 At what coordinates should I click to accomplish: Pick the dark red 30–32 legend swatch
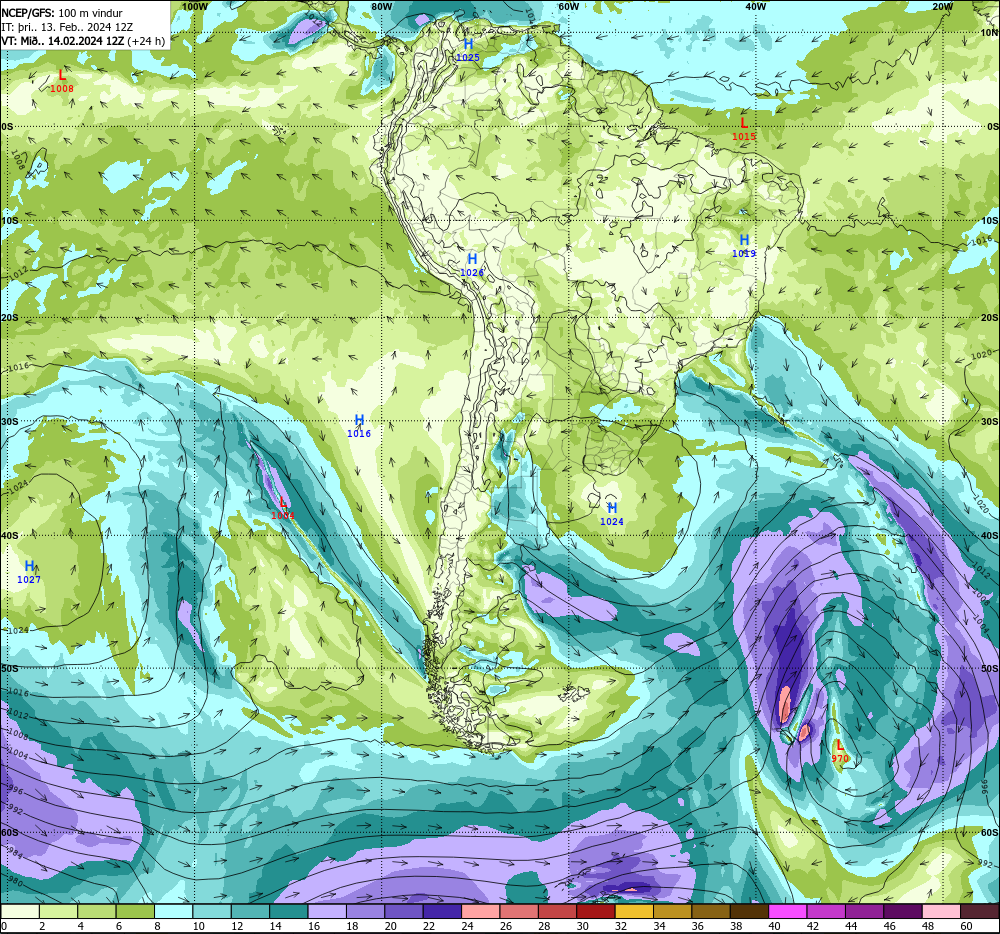pos(596,911)
